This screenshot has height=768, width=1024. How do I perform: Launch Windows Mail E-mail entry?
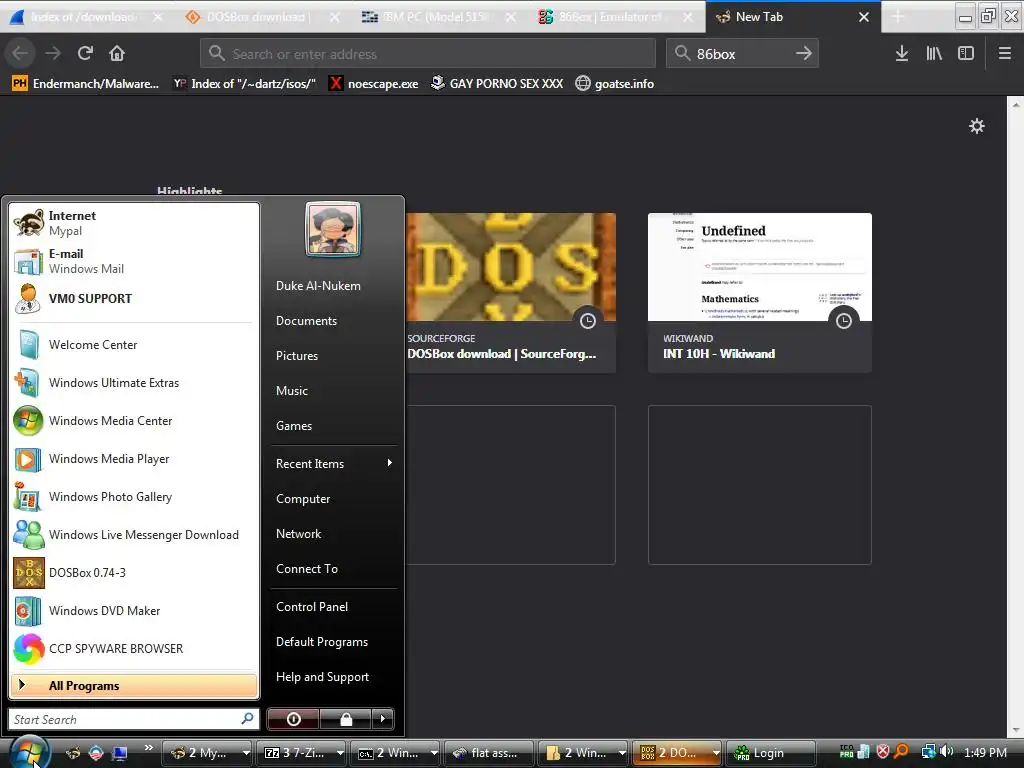tap(134, 261)
